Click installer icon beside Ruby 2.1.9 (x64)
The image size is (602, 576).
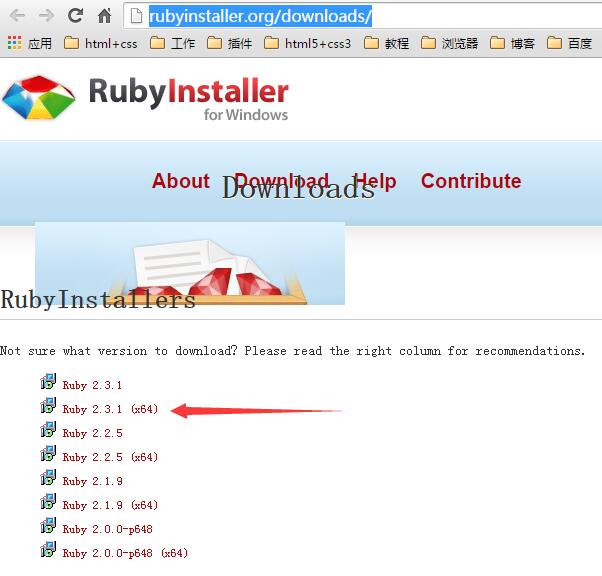pos(48,502)
